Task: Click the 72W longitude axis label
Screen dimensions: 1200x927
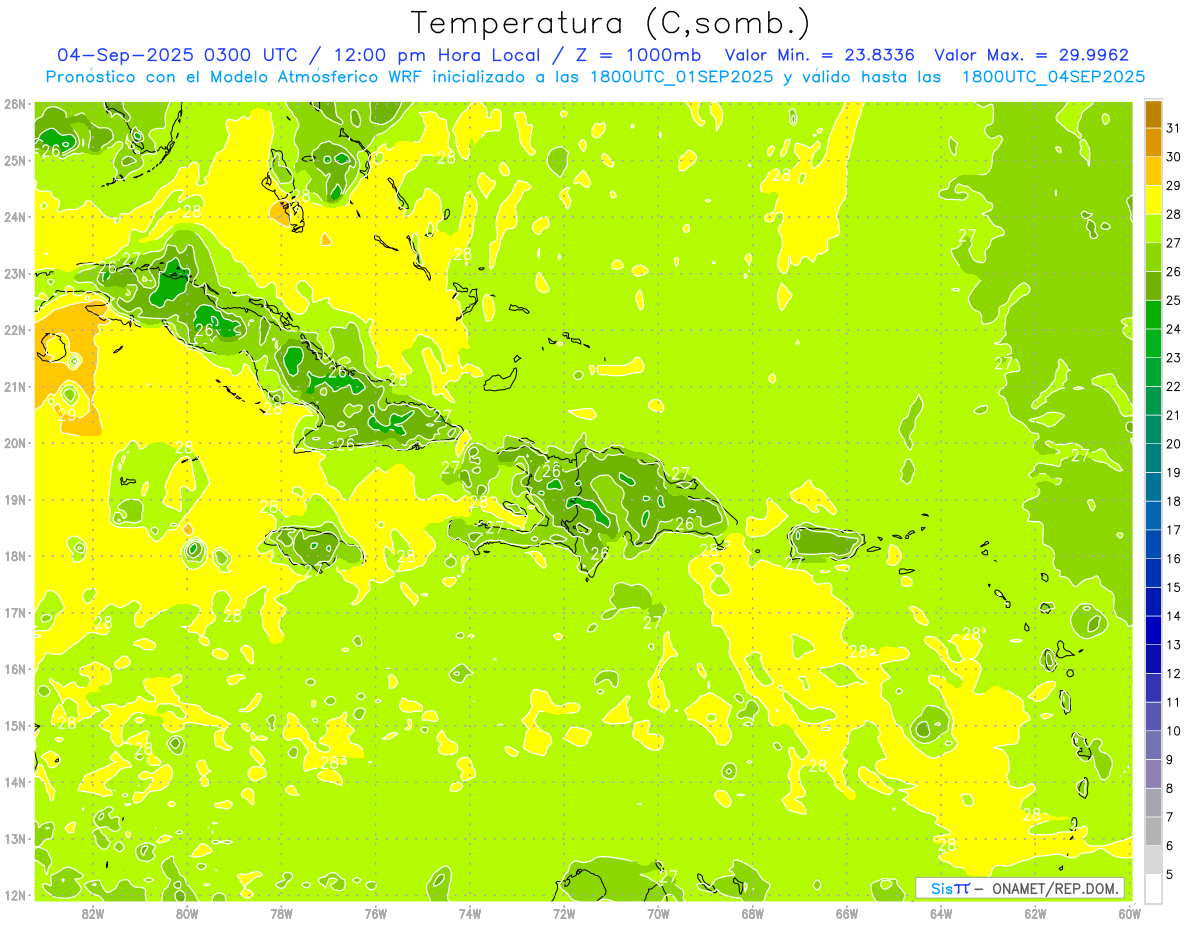Action: click(564, 913)
